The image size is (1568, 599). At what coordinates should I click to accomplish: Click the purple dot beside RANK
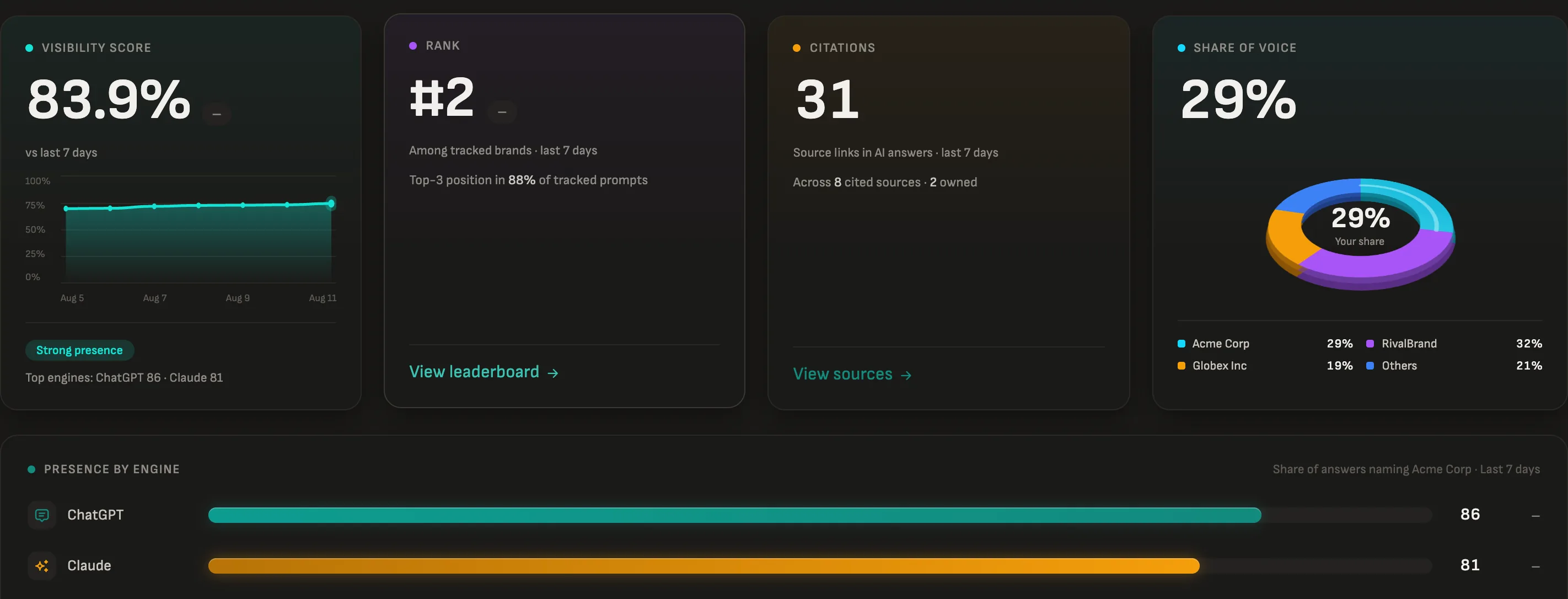413,46
